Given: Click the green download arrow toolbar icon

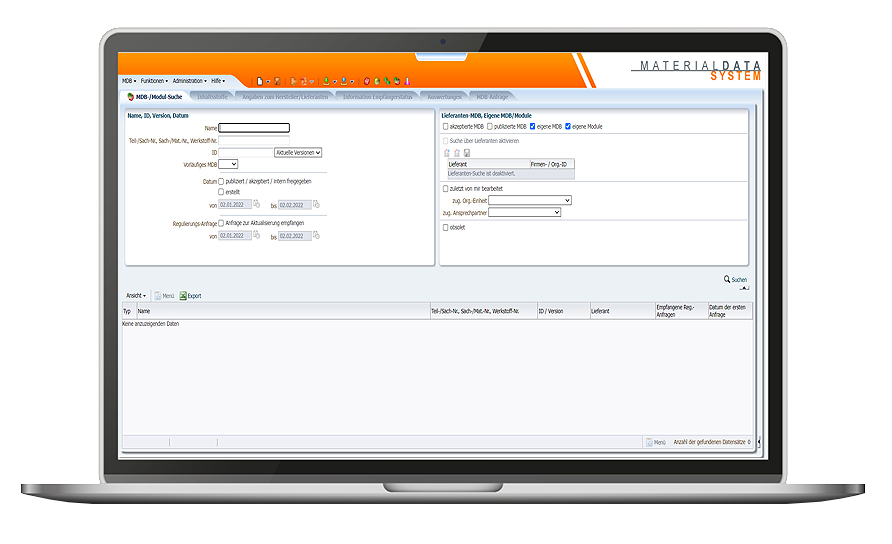Looking at the screenshot, I should coord(325,81).
